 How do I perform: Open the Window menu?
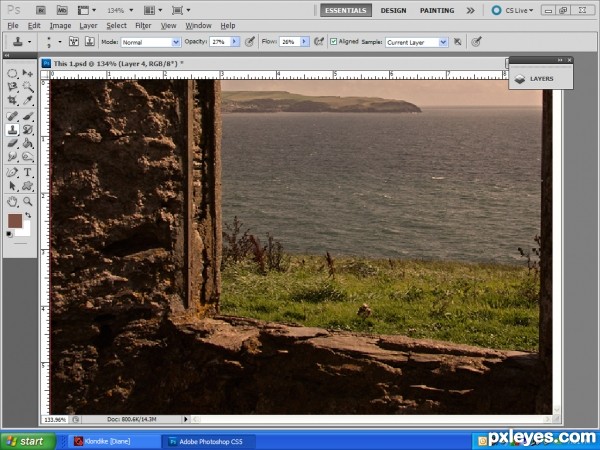coord(198,26)
